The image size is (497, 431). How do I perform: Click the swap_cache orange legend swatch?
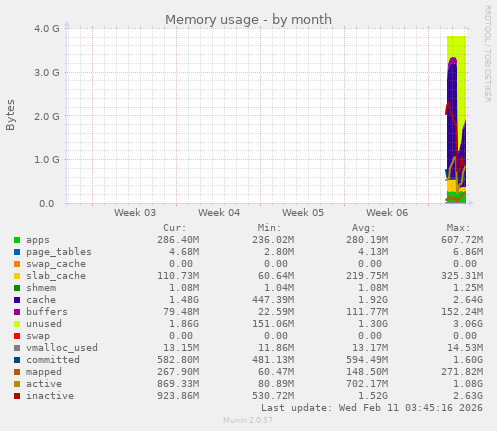pyautogui.click(x=17, y=264)
